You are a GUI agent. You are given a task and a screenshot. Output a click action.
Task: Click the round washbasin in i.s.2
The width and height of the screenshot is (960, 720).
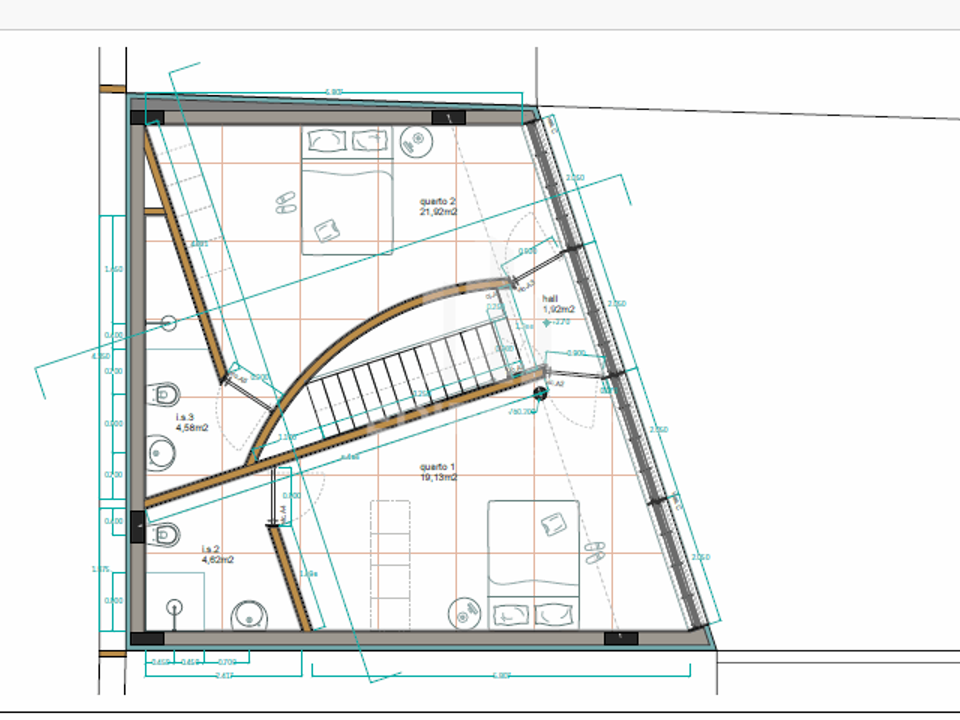point(249,616)
